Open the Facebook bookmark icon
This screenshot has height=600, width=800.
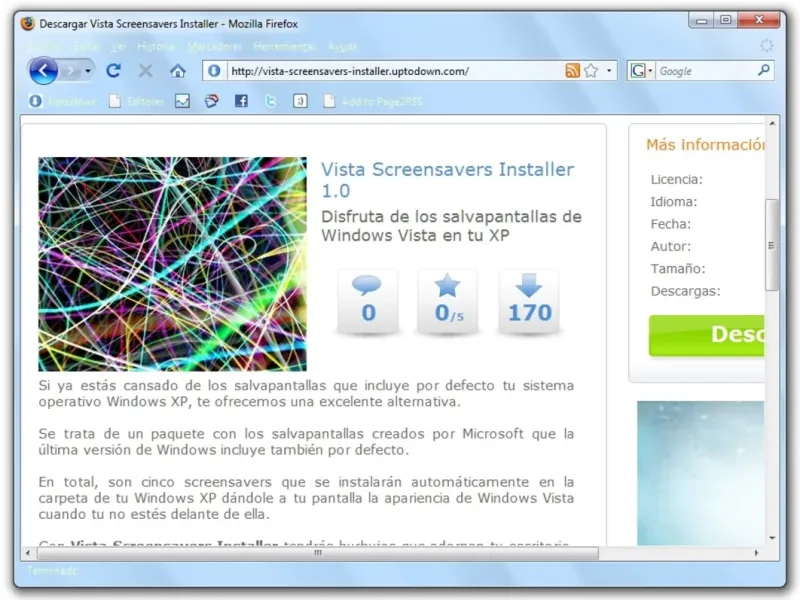point(241,101)
